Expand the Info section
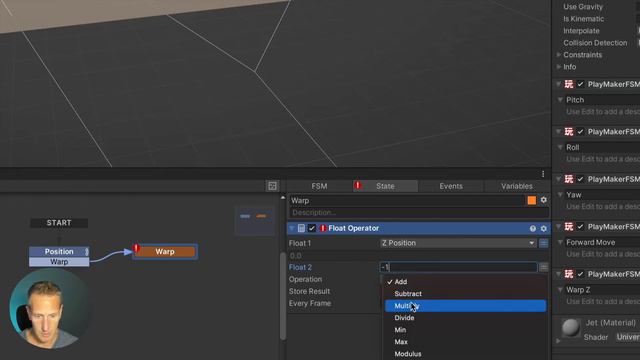This screenshot has width=640, height=360. pos(559,67)
